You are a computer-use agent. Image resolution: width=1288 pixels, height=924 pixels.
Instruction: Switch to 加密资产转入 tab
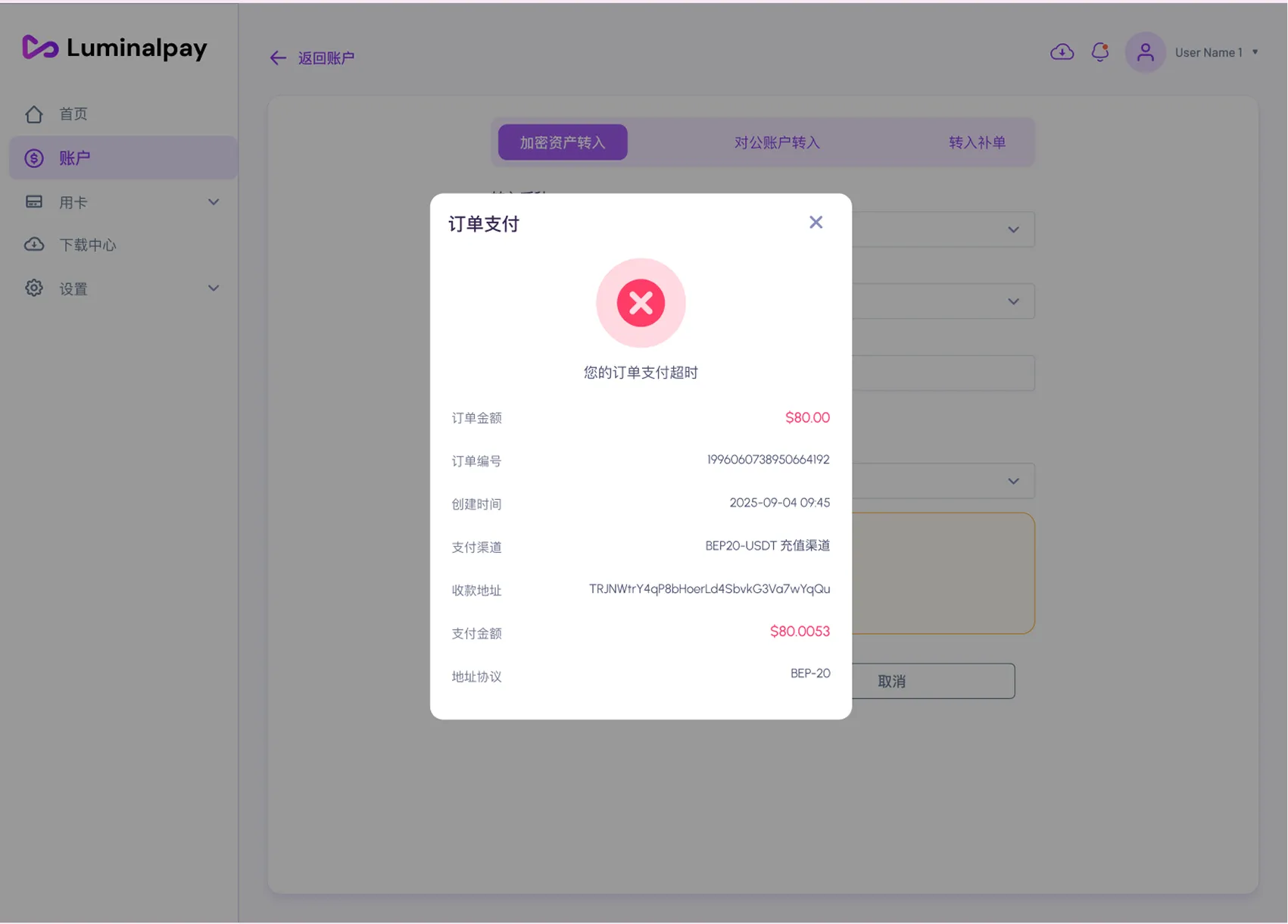point(563,142)
